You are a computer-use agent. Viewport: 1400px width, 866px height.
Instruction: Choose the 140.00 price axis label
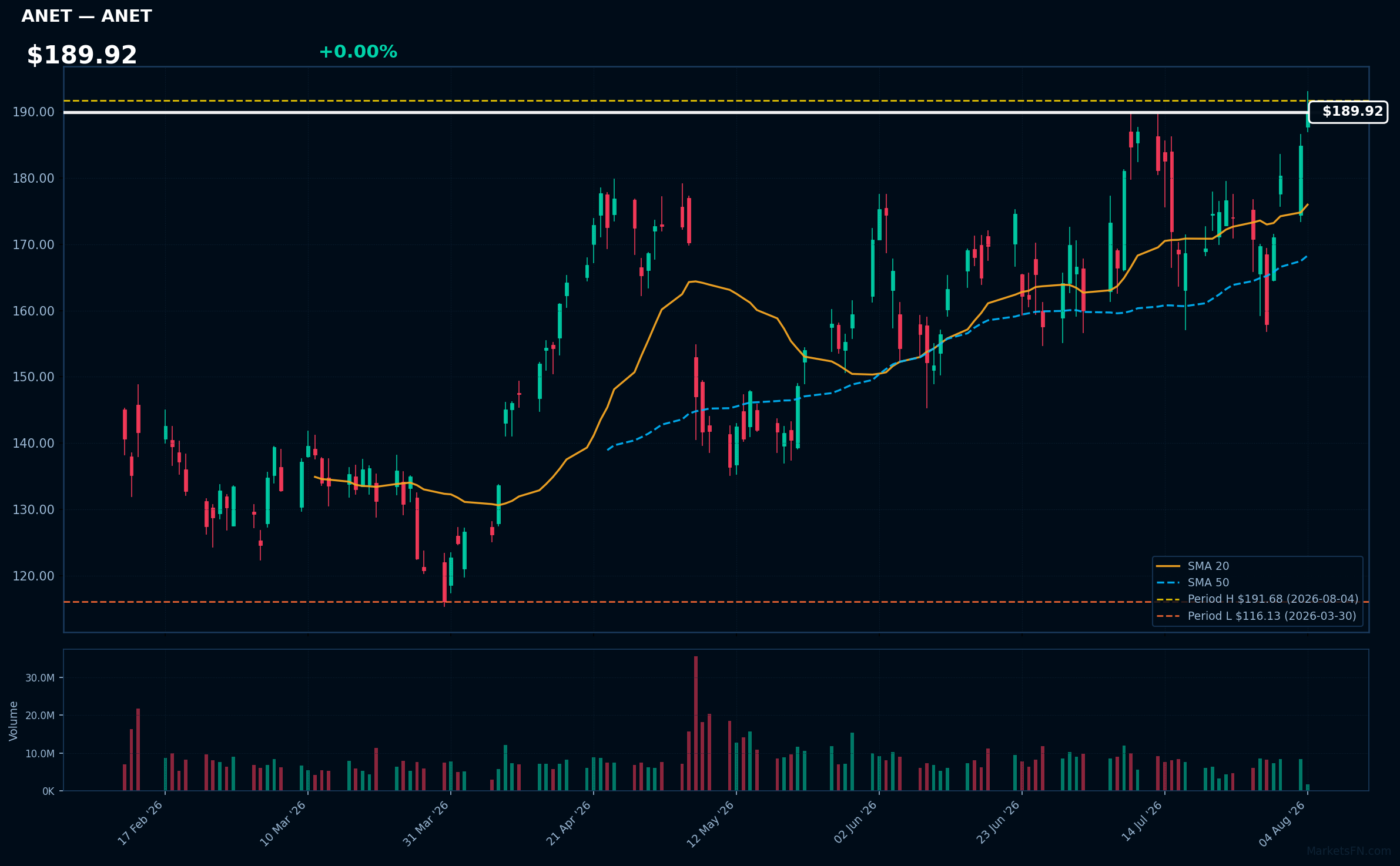[x=34, y=444]
